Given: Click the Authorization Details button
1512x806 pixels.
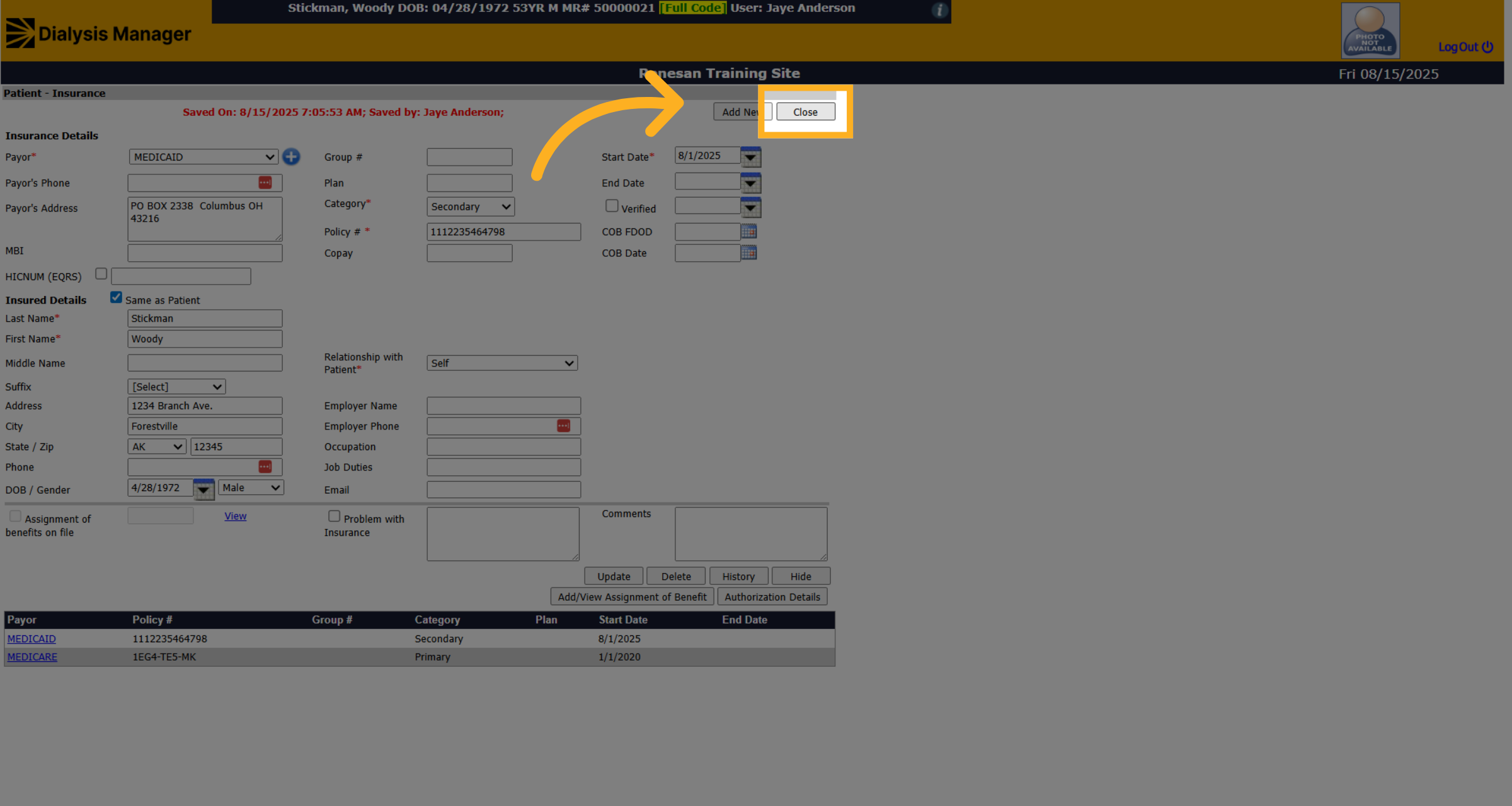Looking at the screenshot, I should (x=772, y=597).
